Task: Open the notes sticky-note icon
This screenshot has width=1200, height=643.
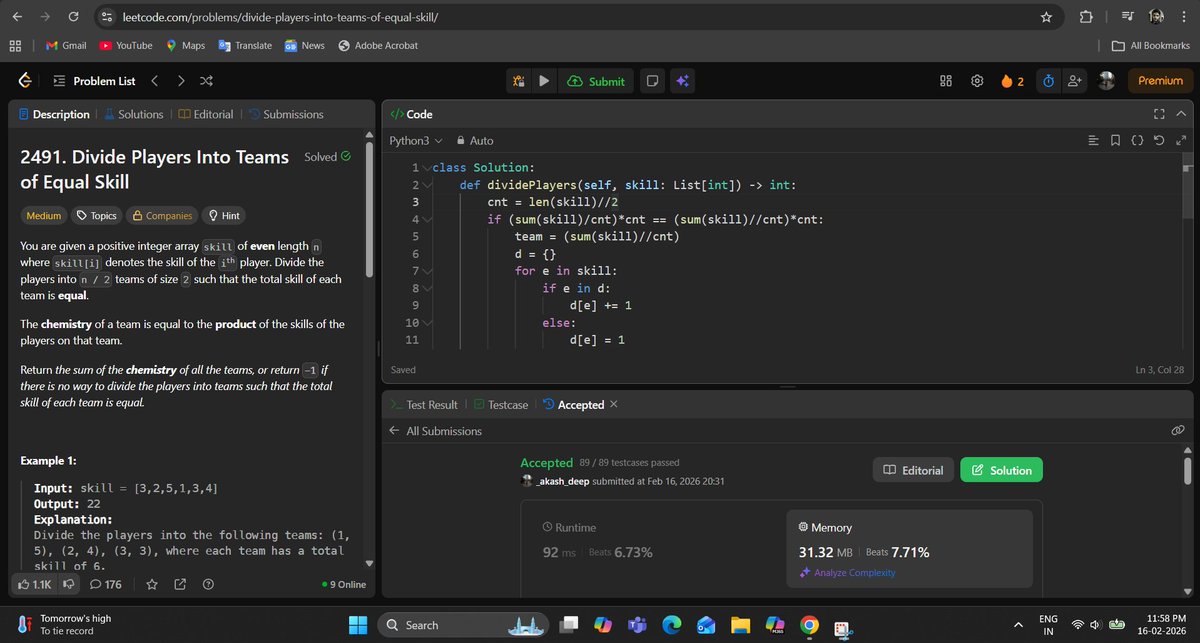Action: pyautogui.click(x=651, y=82)
